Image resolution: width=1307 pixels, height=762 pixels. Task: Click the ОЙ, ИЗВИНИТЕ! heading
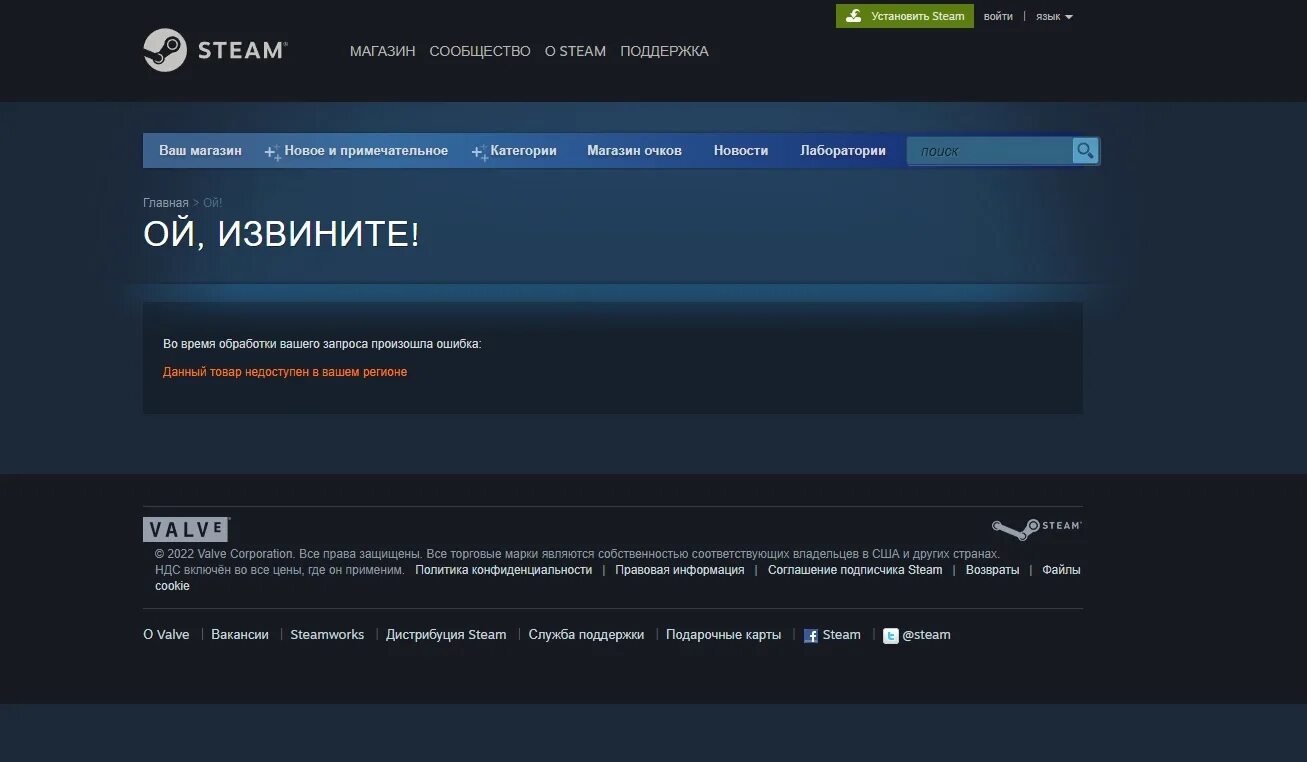[281, 234]
